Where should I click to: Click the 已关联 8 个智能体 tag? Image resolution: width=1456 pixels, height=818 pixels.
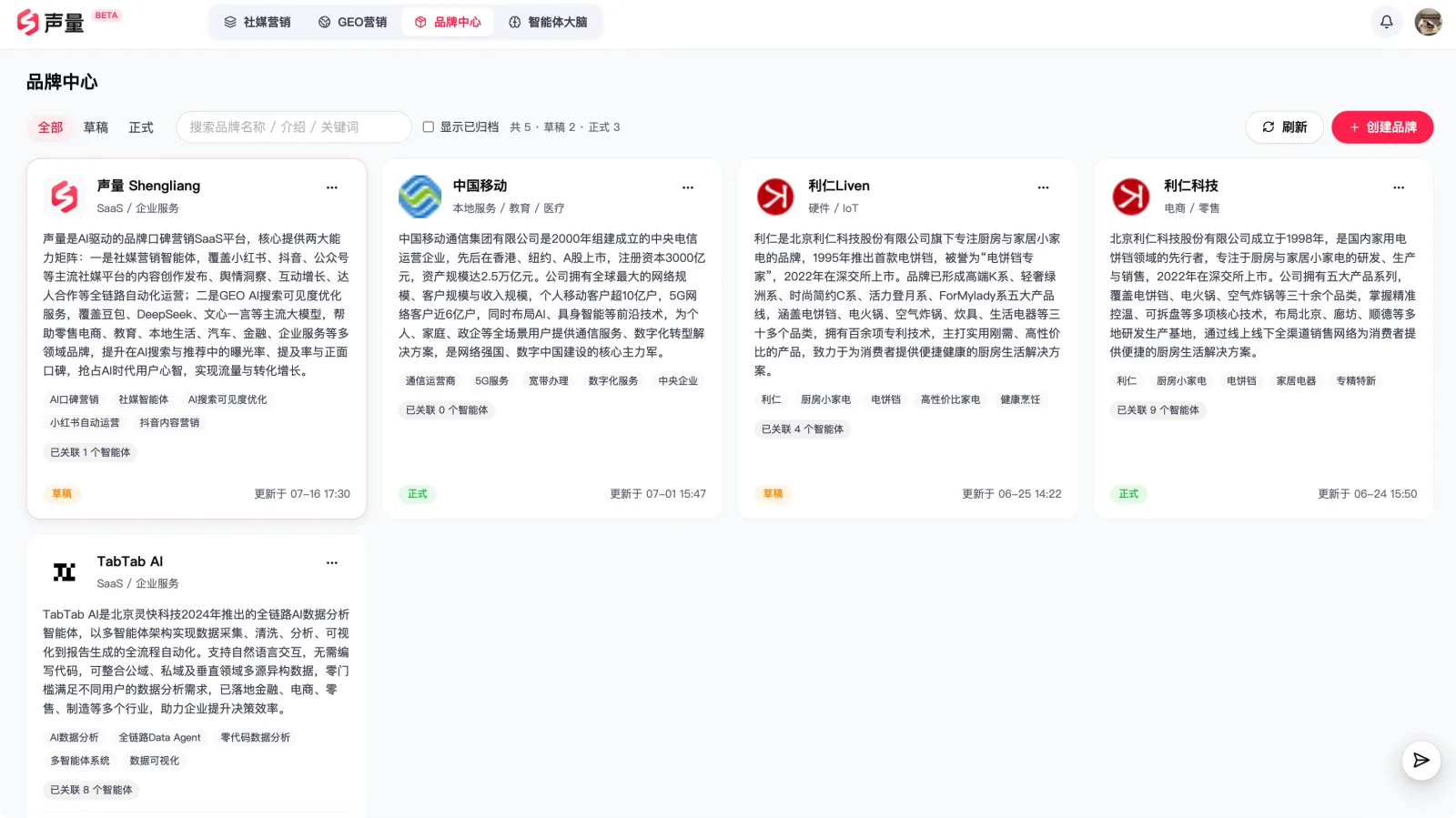tap(91, 790)
